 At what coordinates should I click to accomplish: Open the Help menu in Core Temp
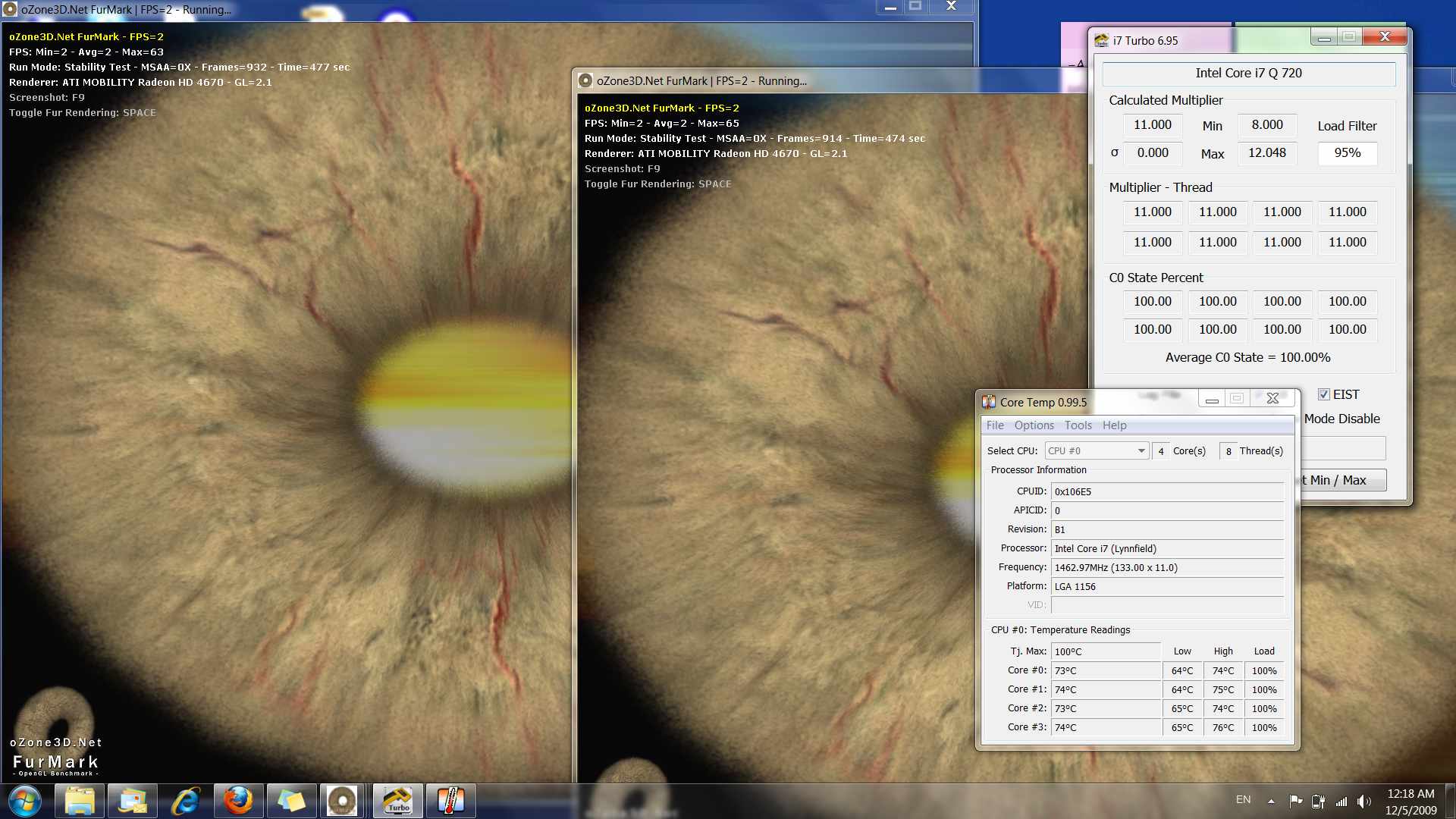point(1114,425)
